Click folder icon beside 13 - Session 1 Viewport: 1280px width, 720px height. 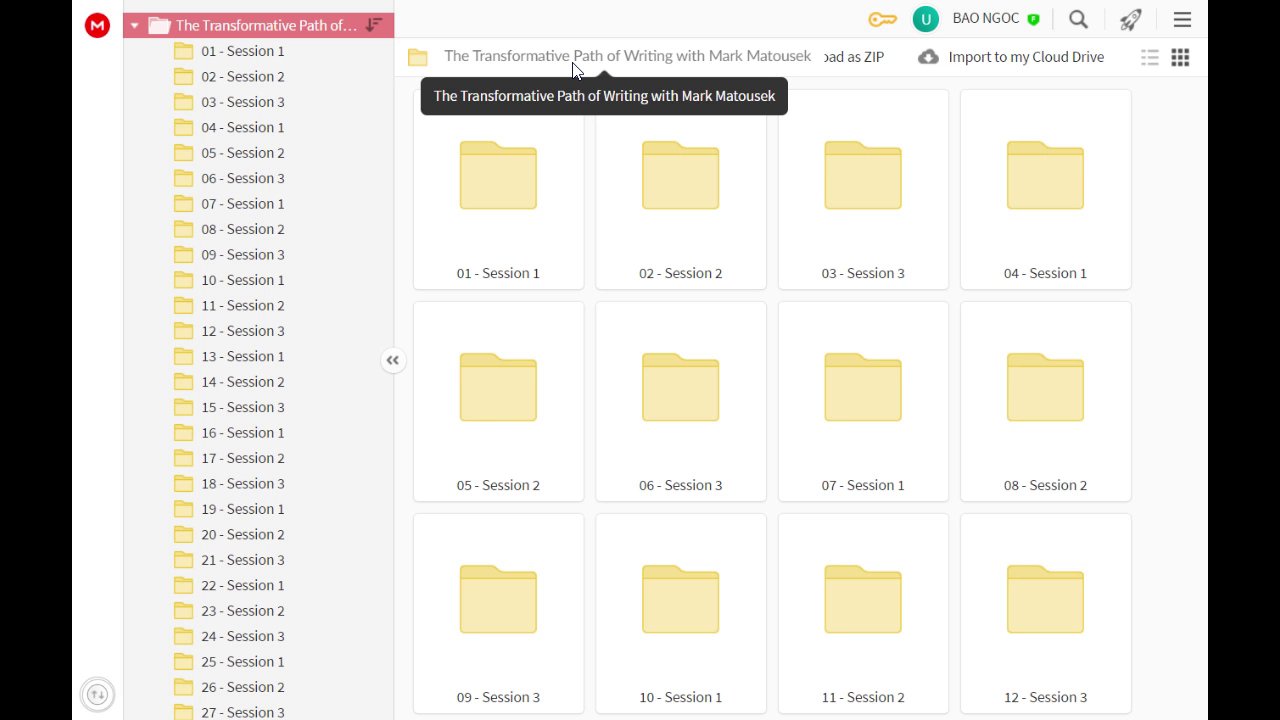183,356
